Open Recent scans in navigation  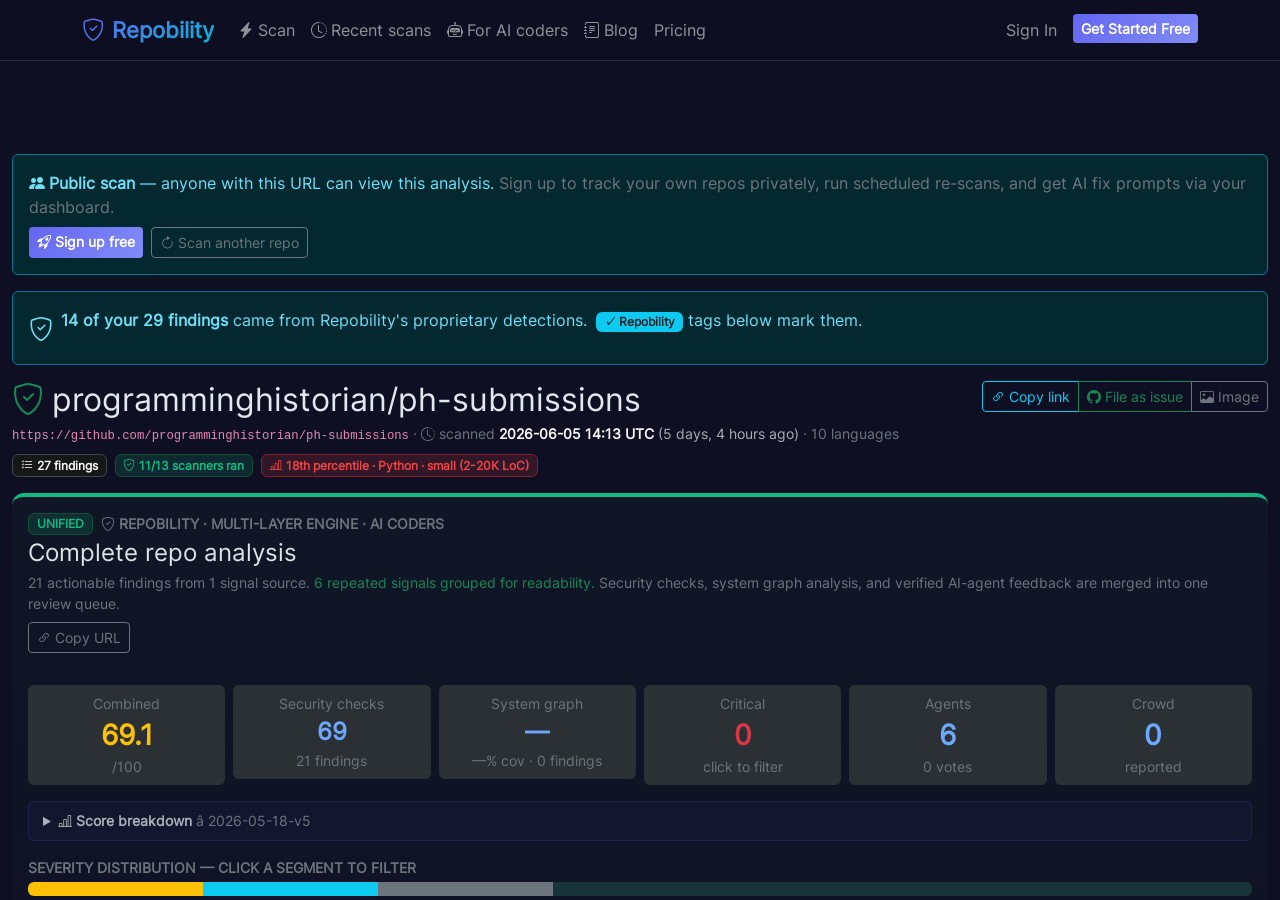pos(371,30)
